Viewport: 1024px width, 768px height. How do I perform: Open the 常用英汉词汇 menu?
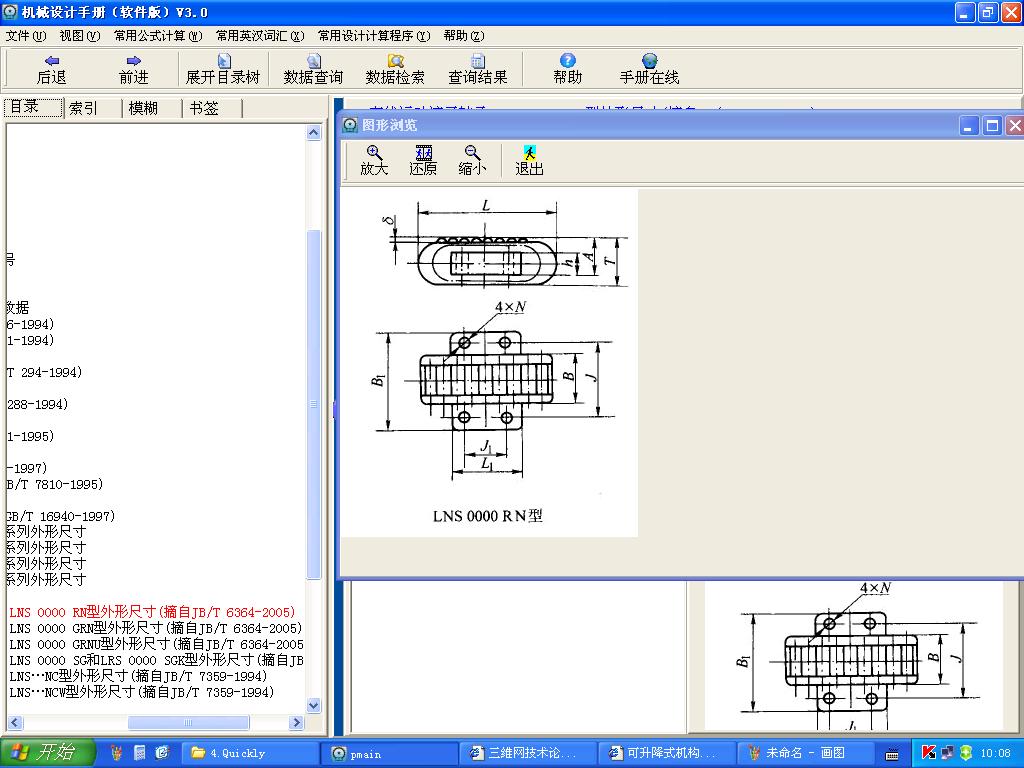pyautogui.click(x=260, y=35)
